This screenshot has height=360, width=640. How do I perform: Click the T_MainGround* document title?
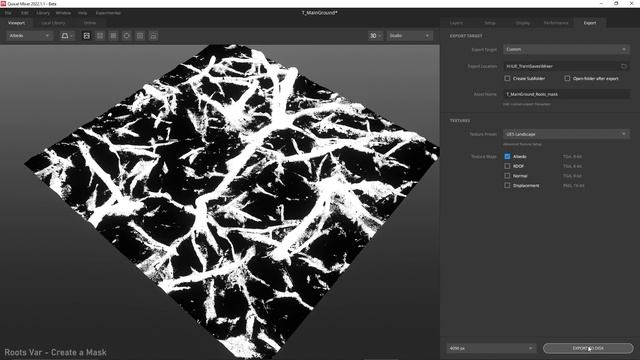[x=320, y=13]
